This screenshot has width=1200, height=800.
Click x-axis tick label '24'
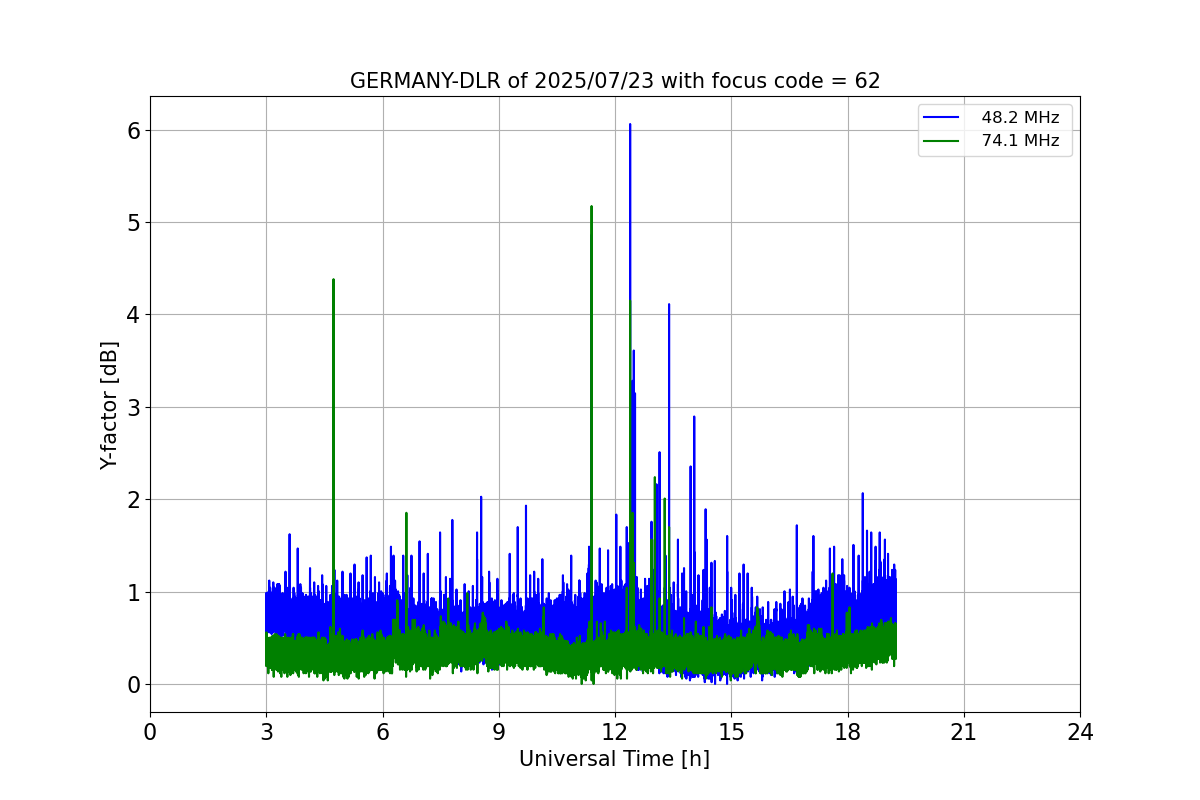pyautogui.click(x=1080, y=733)
